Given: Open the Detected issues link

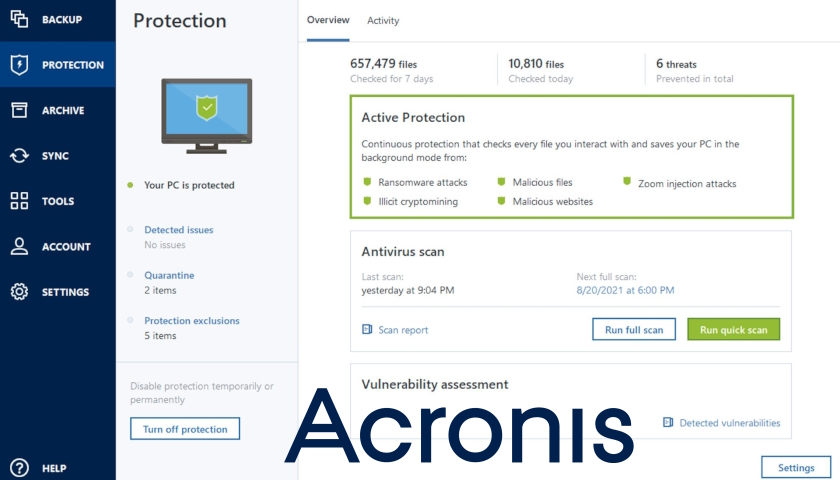Looking at the screenshot, I should (178, 229).
